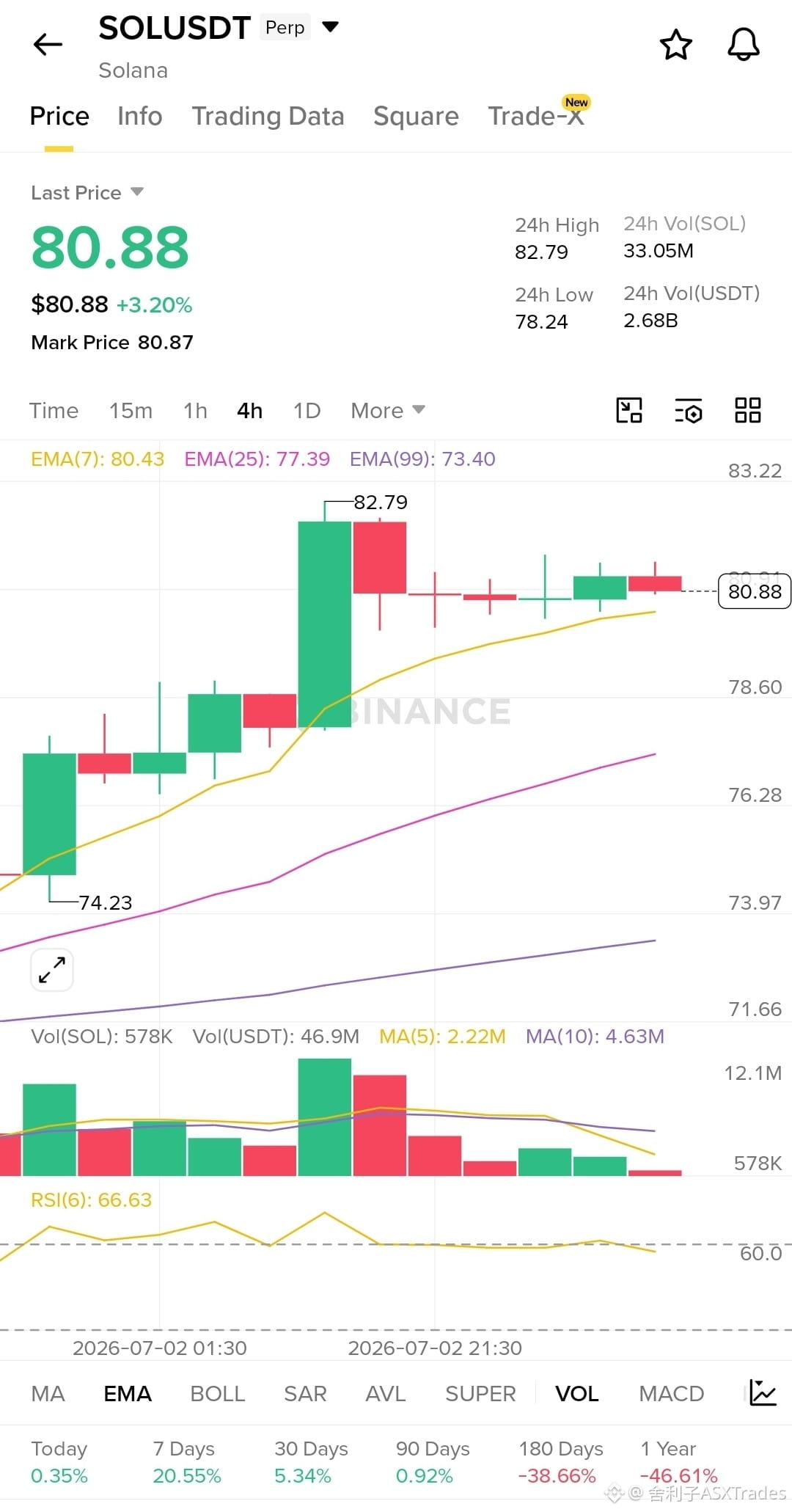Tap the EMA(7): 80.43 legend
The width and height of the screenshot is (792, 1512).
(98, 459)
